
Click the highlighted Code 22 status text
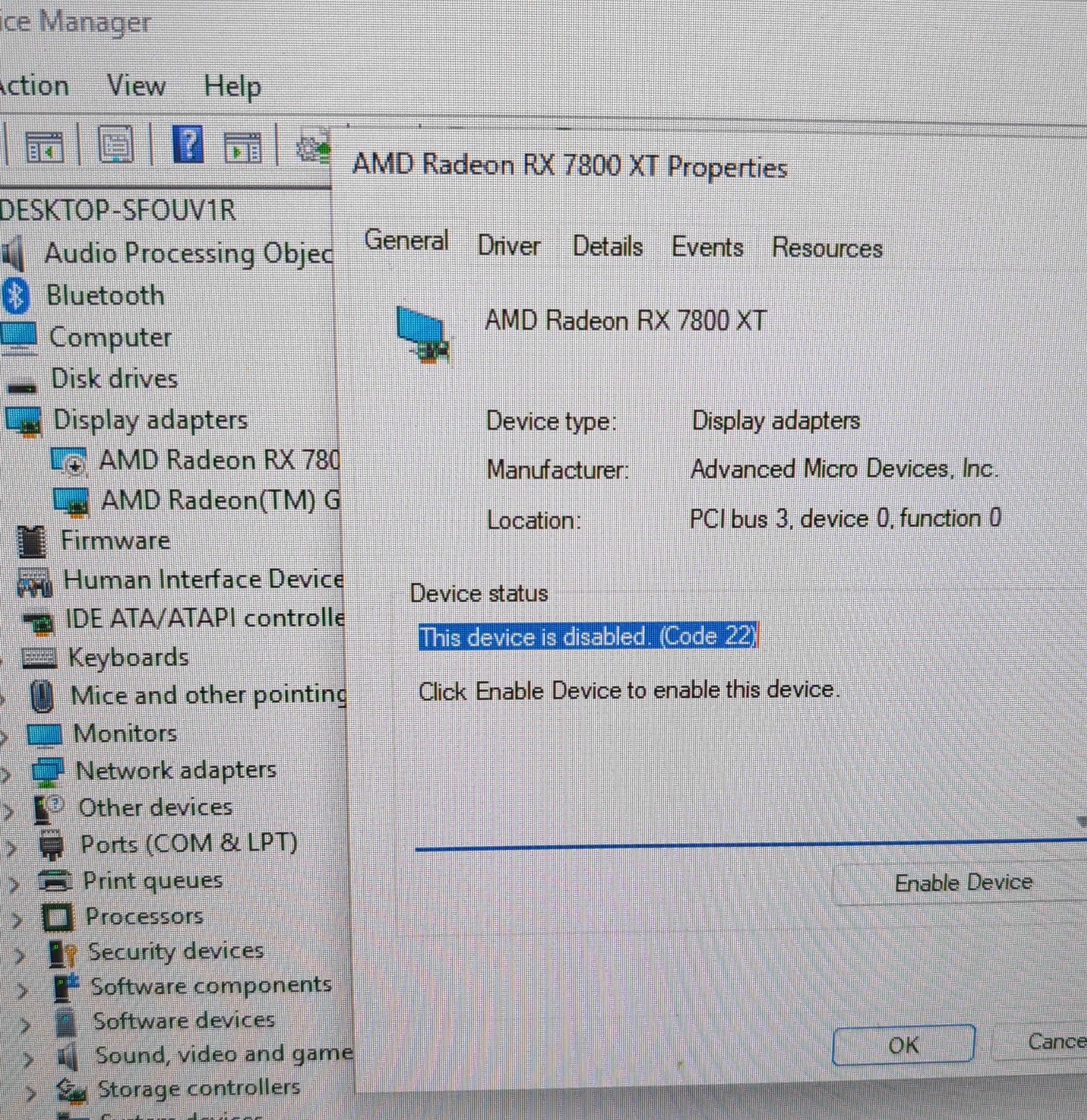coord(588,637)
